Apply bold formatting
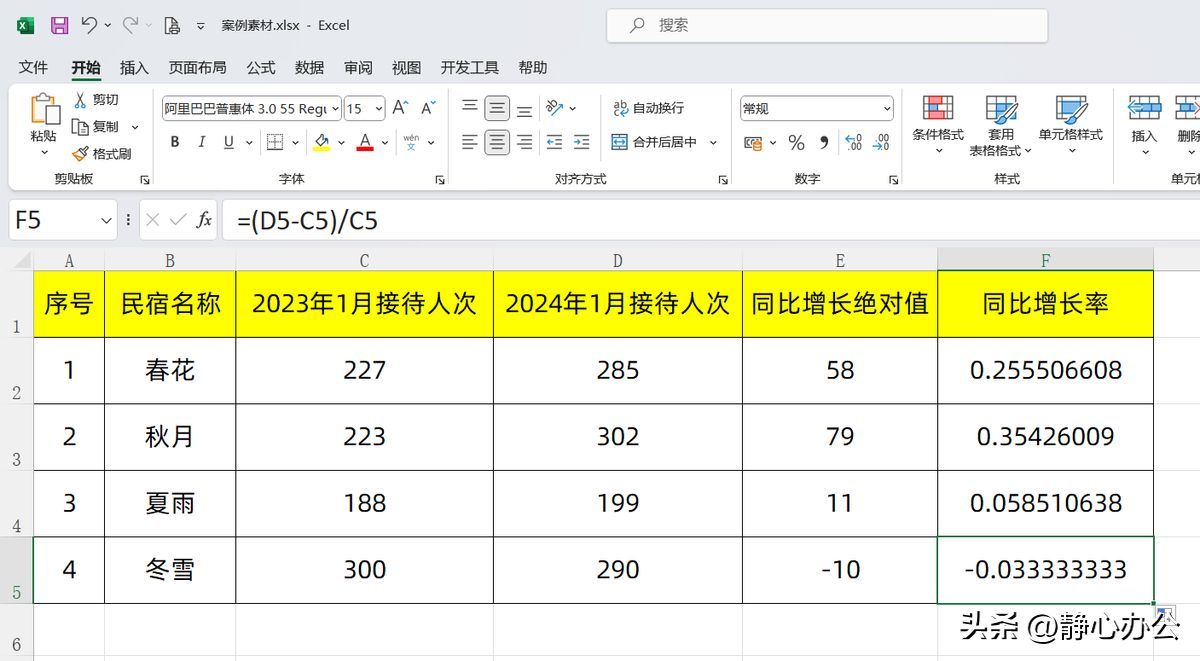This screenshot has height=661, width=1200. [175, 142]
